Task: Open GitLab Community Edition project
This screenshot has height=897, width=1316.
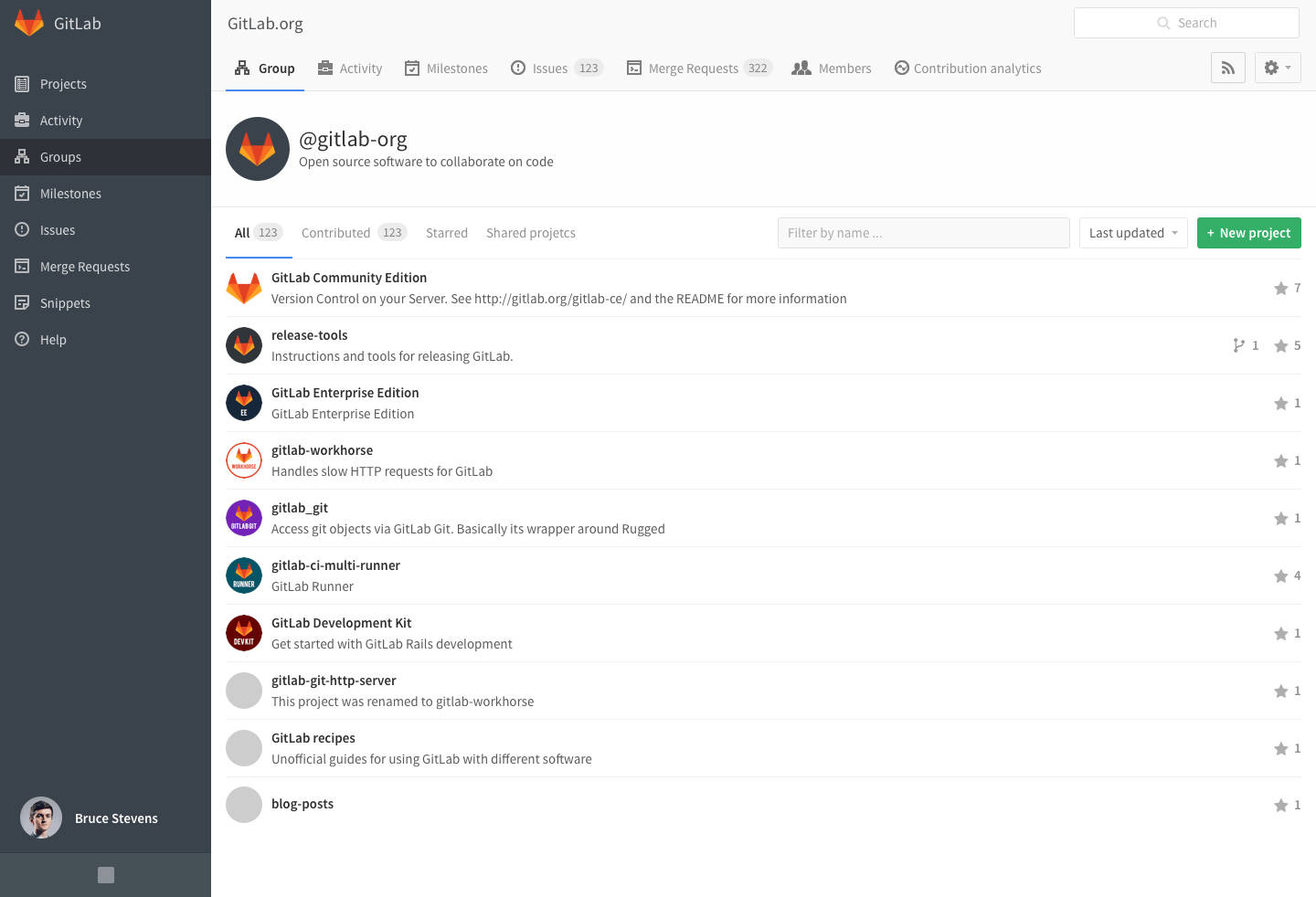Action: pos(349,278)
